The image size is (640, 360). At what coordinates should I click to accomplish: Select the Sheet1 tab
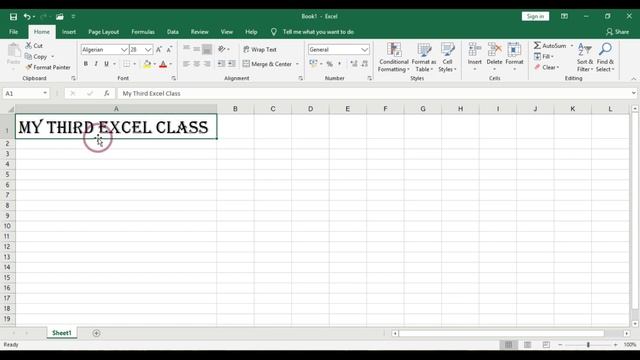pyautogui.click(x=62, y=333)
